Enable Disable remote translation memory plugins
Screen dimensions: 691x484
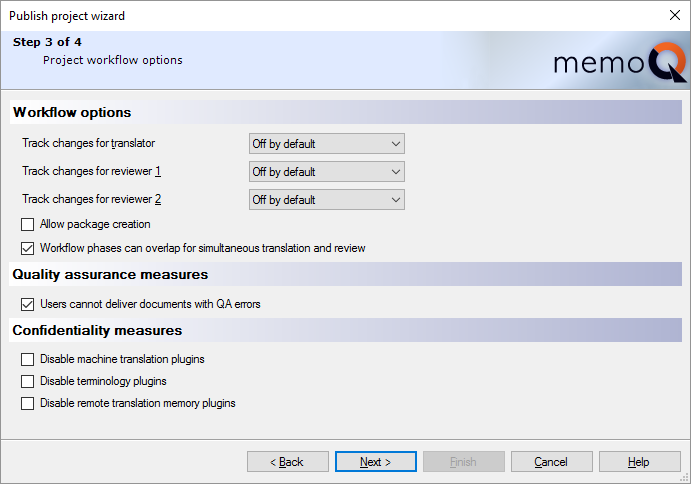click(28, 404)
